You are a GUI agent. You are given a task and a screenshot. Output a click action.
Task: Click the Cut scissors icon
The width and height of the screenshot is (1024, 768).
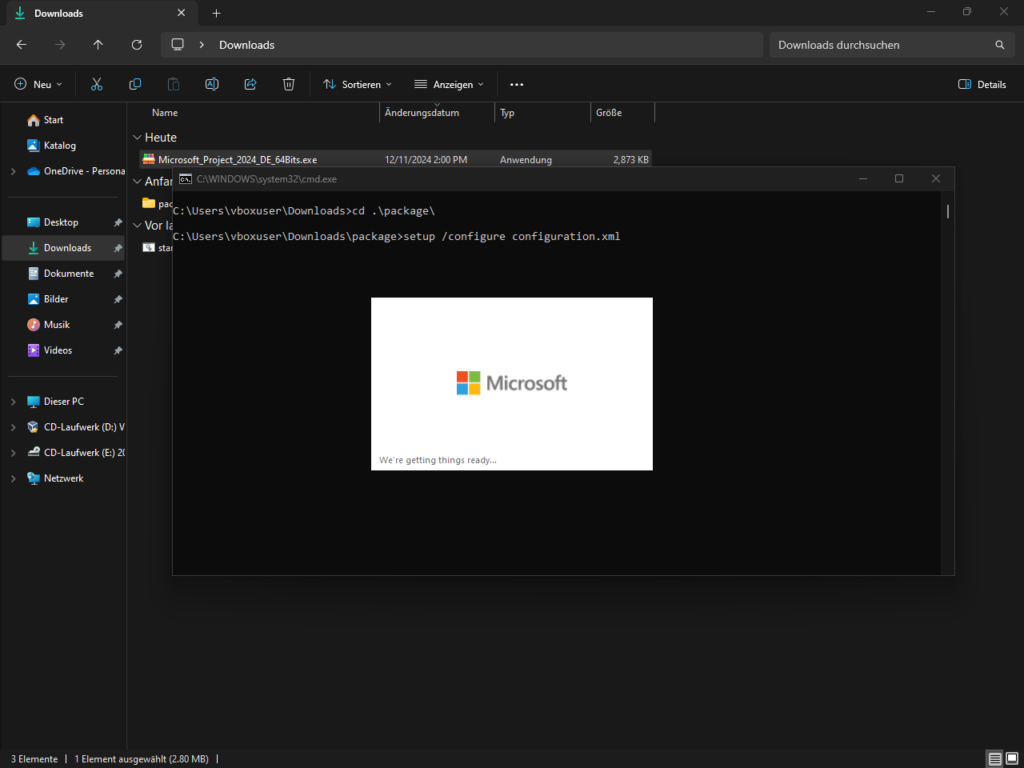point(97,84)
